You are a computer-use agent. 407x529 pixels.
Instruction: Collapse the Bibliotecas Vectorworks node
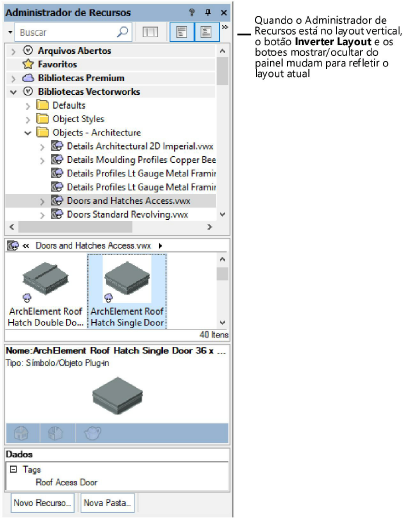point(13,92)
